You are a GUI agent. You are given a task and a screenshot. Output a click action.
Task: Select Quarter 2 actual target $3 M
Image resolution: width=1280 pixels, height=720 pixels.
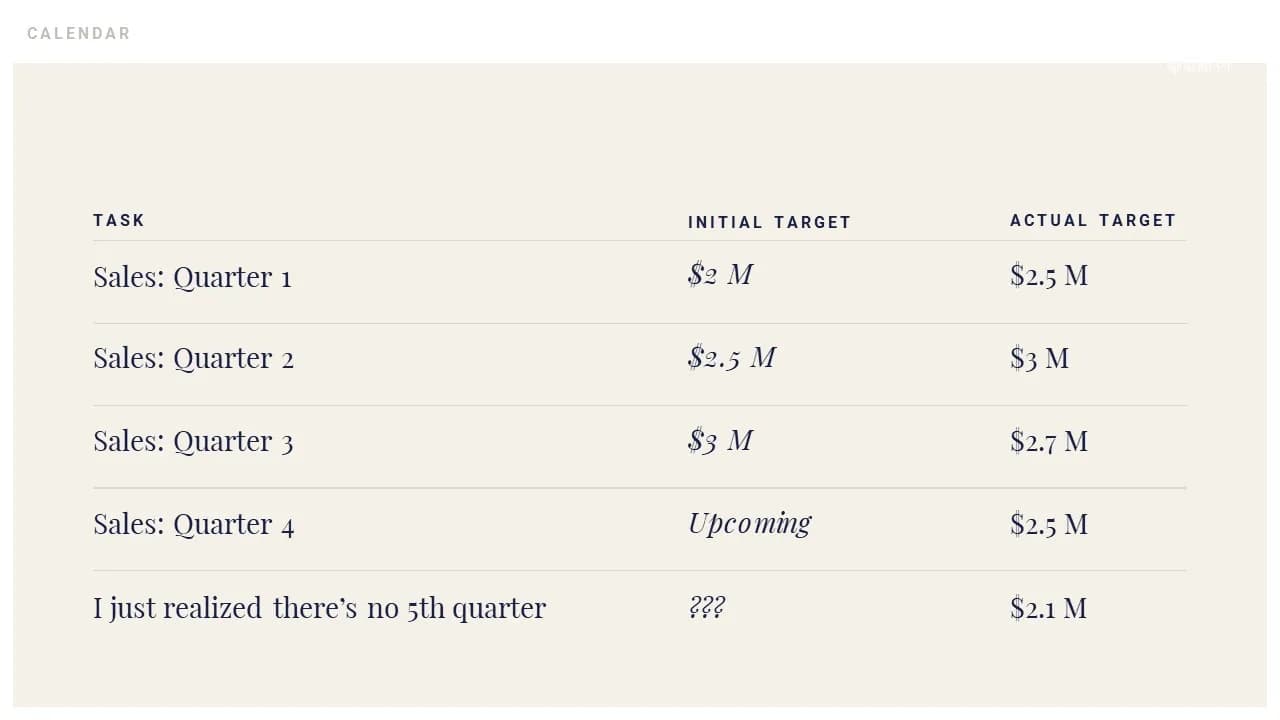(x=1039, y=358)
